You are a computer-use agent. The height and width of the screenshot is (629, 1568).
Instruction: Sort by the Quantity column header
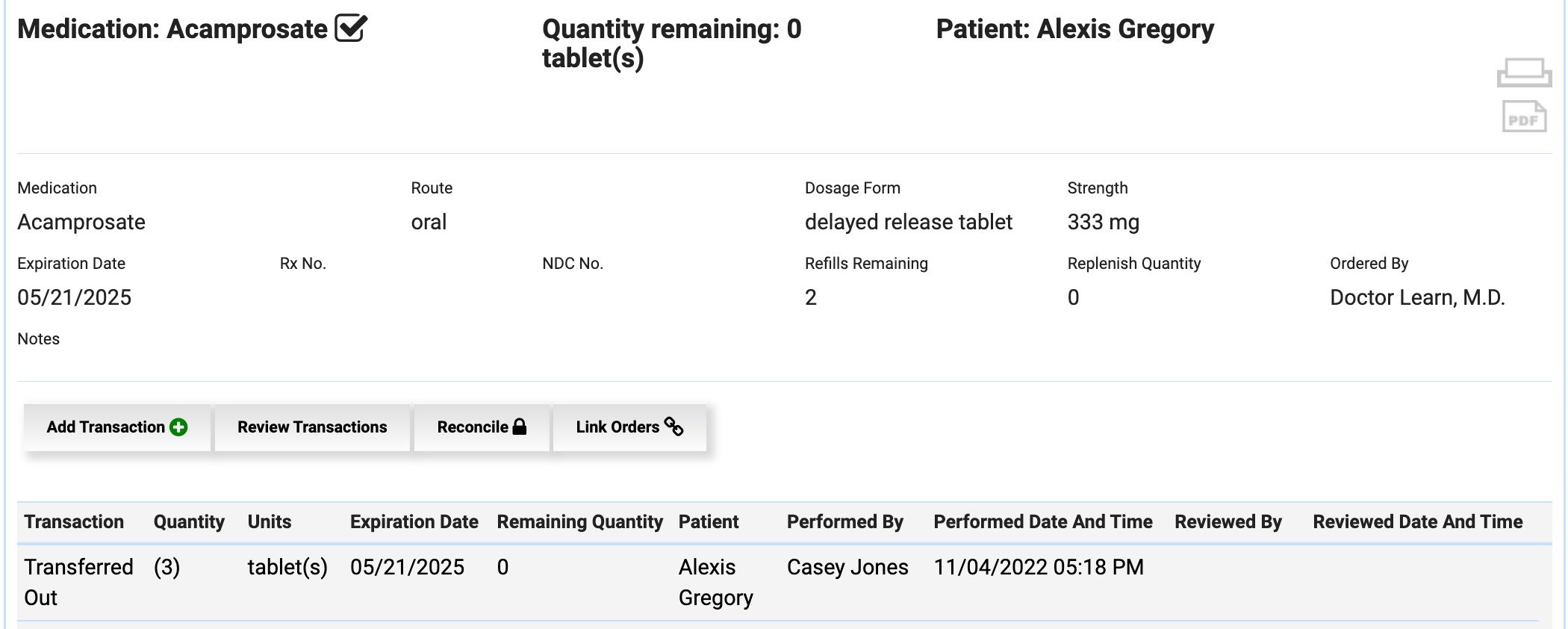[x=189, y=522]
